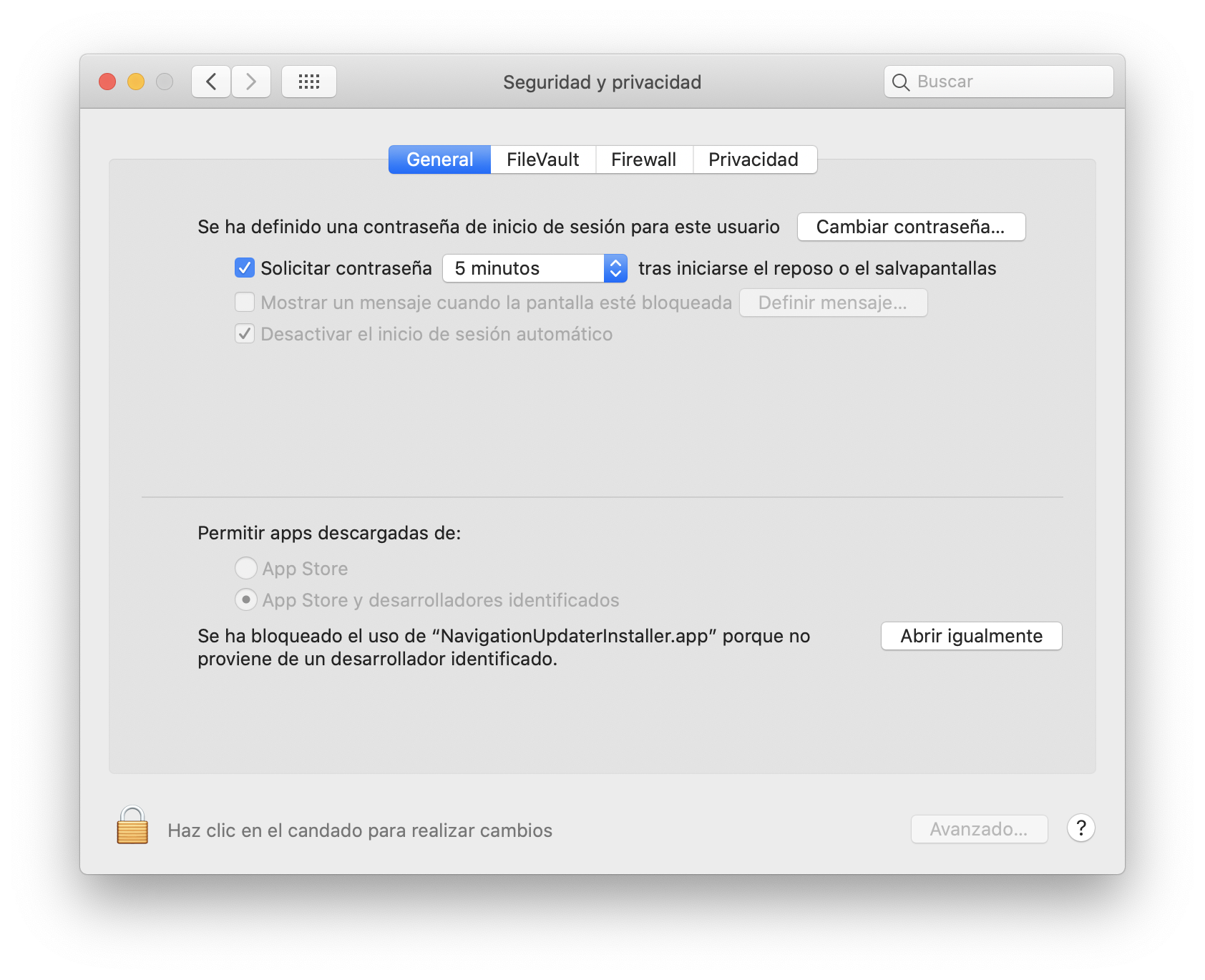Select the App Store radio option
This screenshot has height=980, width=1205.
pos(246,569)
